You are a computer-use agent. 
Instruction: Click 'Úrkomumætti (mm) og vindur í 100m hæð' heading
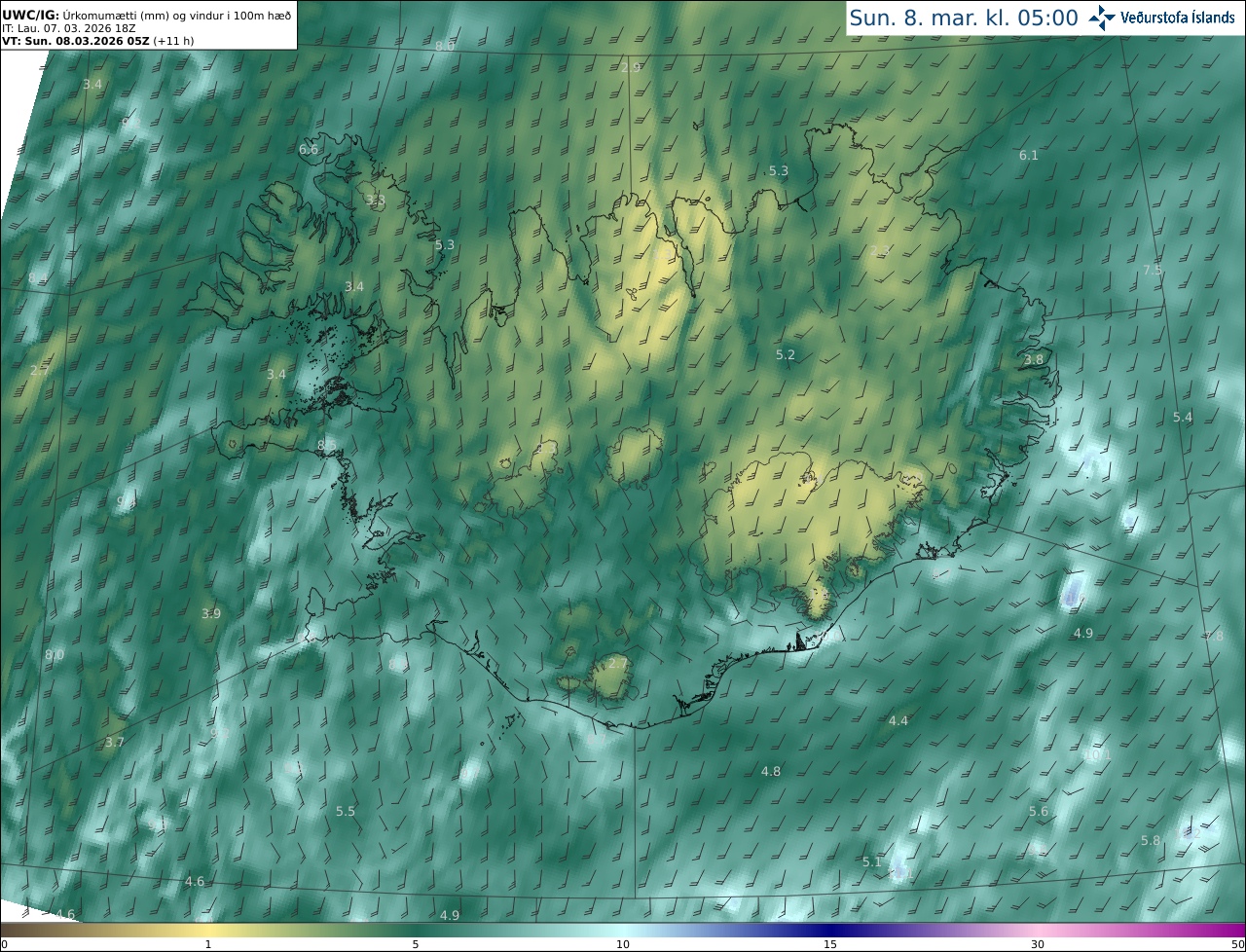point(177,15)
